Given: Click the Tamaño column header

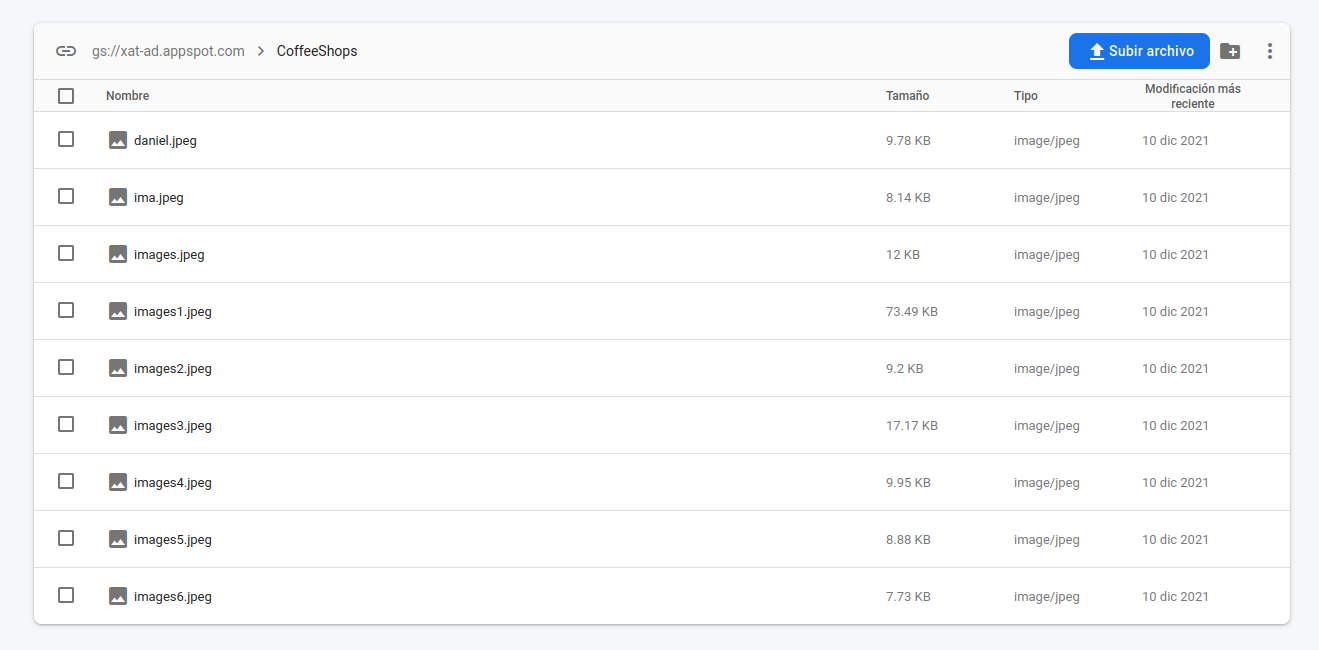Looking at the screenshot, I should (907, 96).
